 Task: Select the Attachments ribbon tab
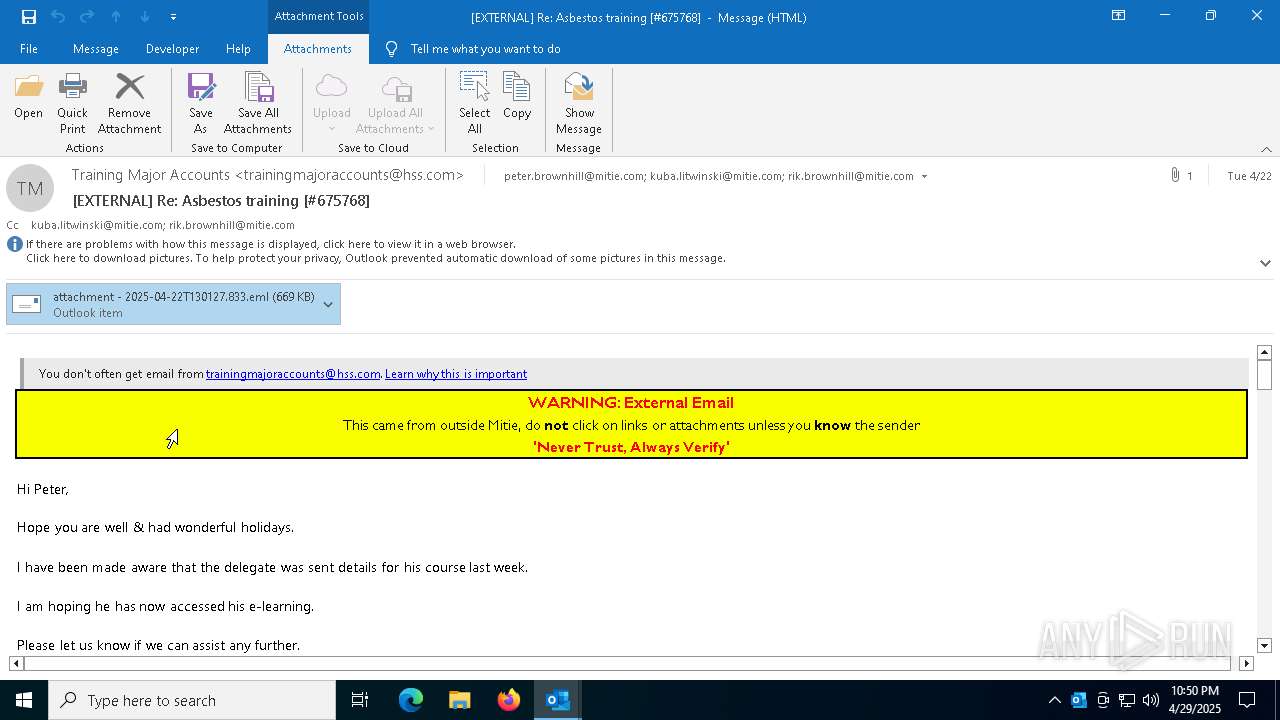tap(318, 49)
